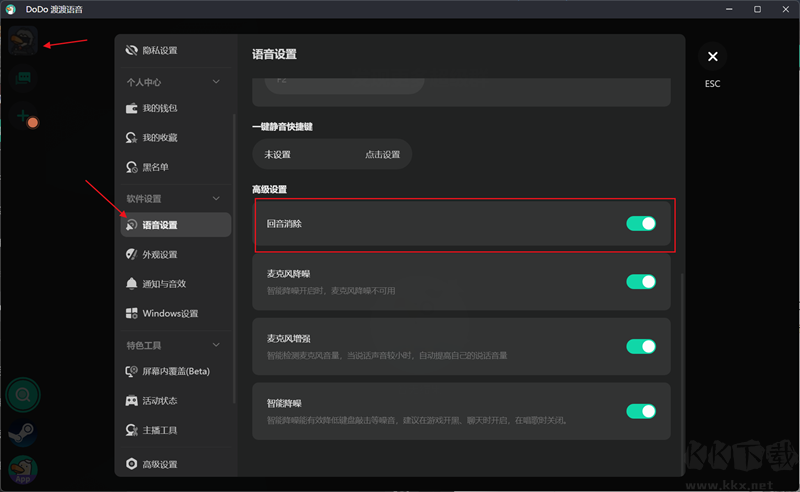800x492 pixels.
Task: Select 活动状态 in the sidebar
Action: (x=176, y=401)
